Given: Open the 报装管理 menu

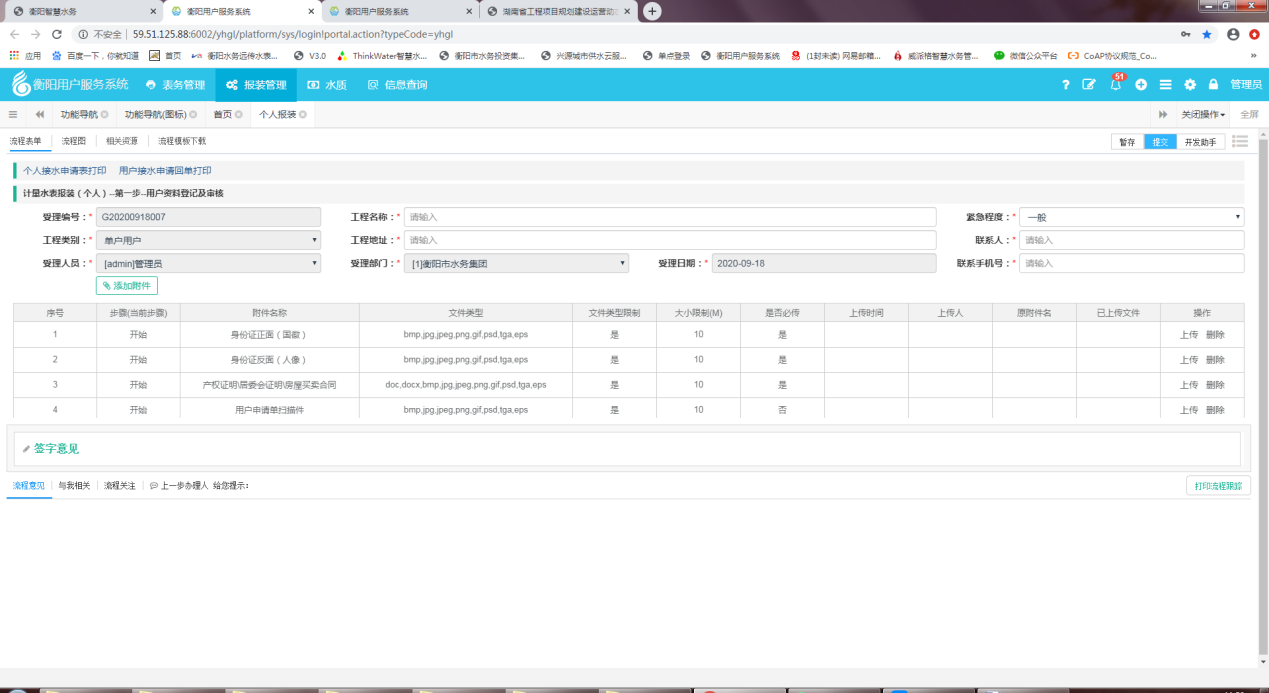Looking at the screenshot, I should click(256, 85).
